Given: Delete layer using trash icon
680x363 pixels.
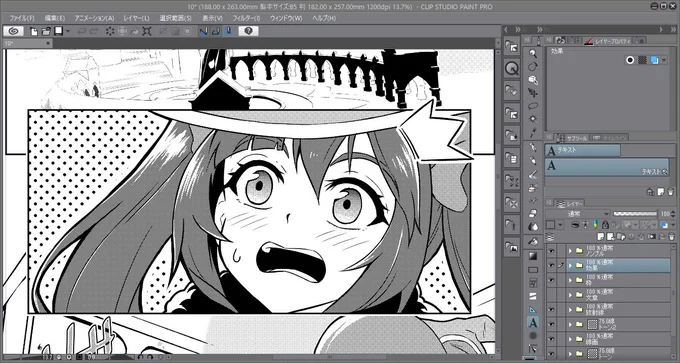Looking at the screenshot, I should 671,237.
